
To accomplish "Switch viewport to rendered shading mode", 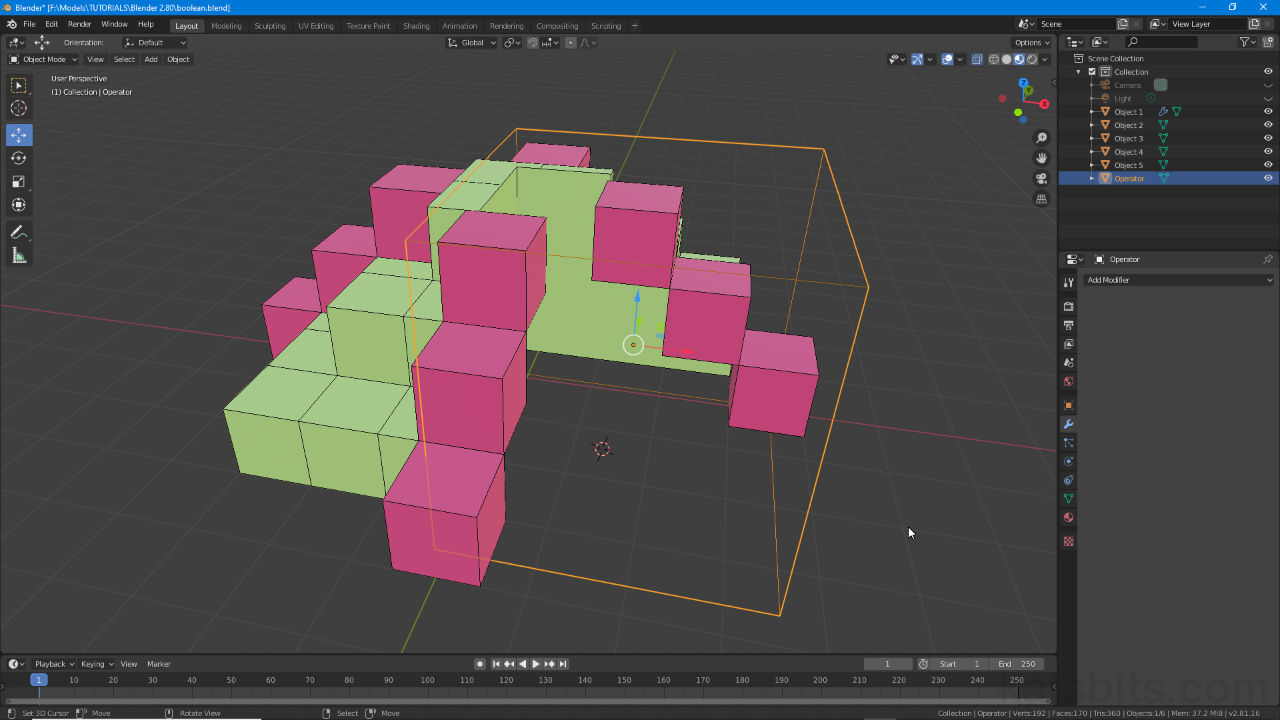I will click(x=1032, y=58).
